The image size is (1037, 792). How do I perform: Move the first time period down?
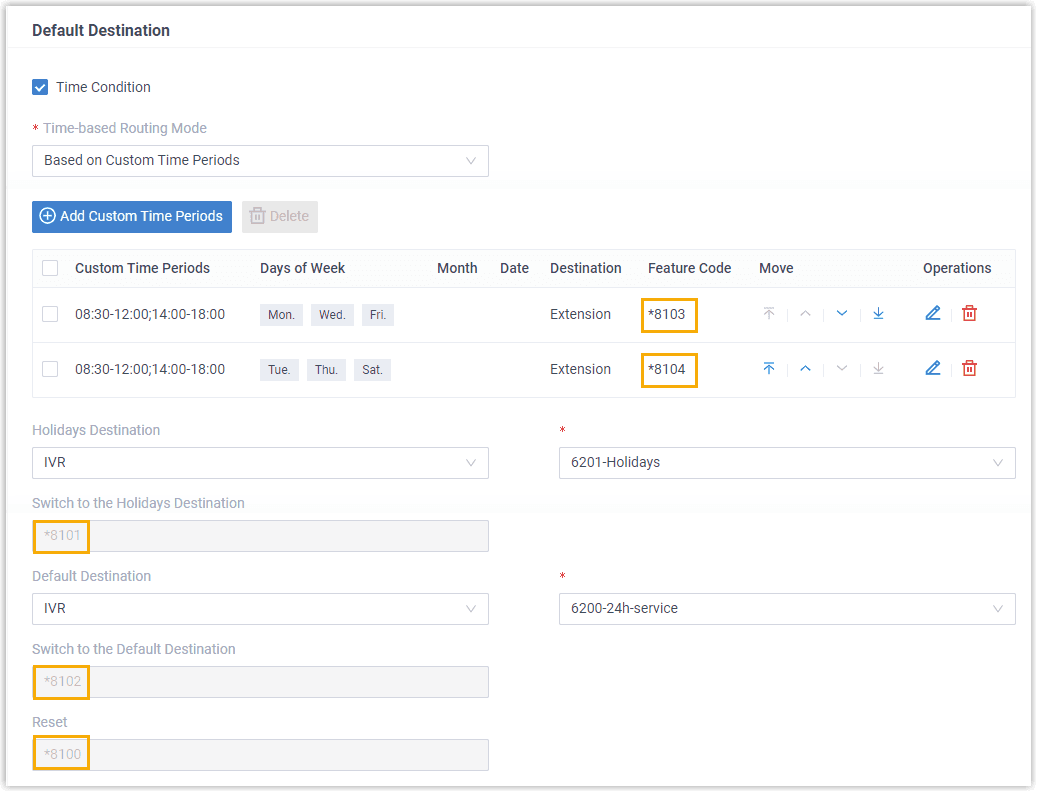tap(841, 313)
